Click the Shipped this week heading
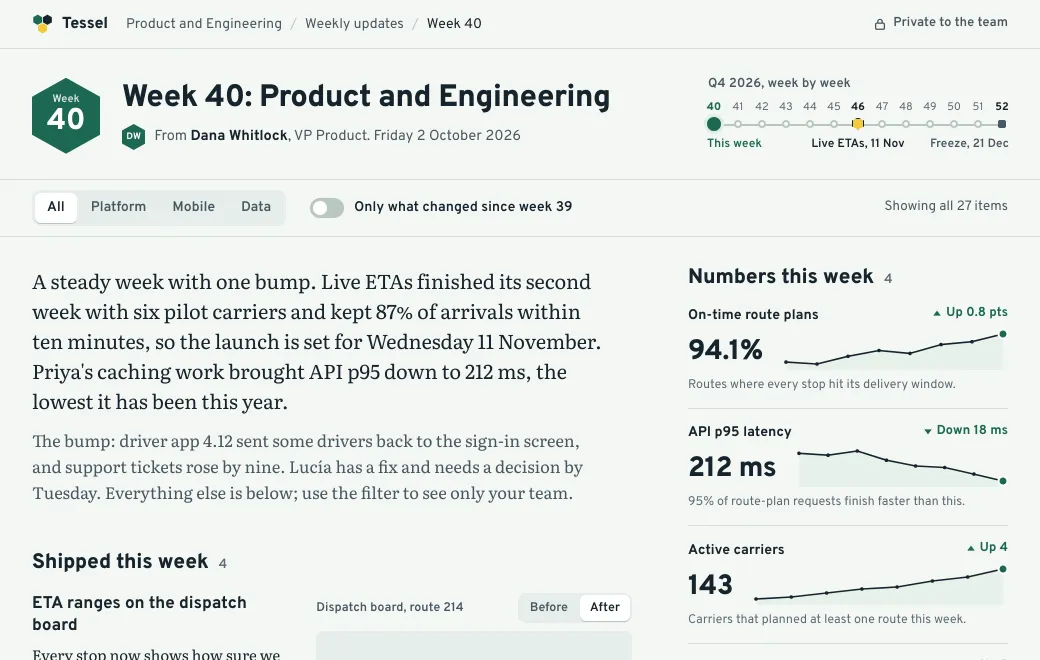 point(120,562)
